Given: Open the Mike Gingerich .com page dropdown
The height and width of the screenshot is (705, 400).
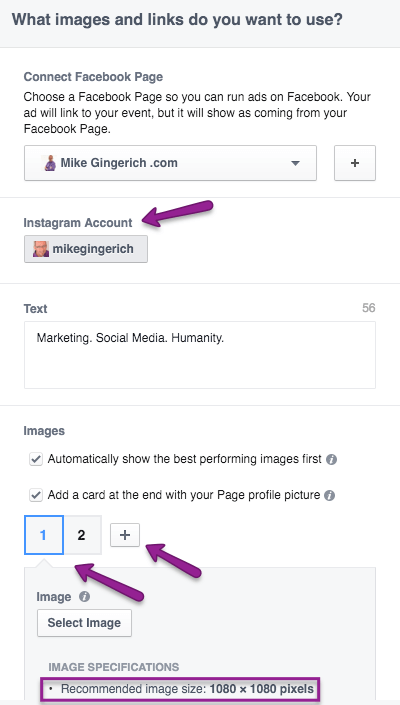Looking at the screenshot, I should click(170, 163).
